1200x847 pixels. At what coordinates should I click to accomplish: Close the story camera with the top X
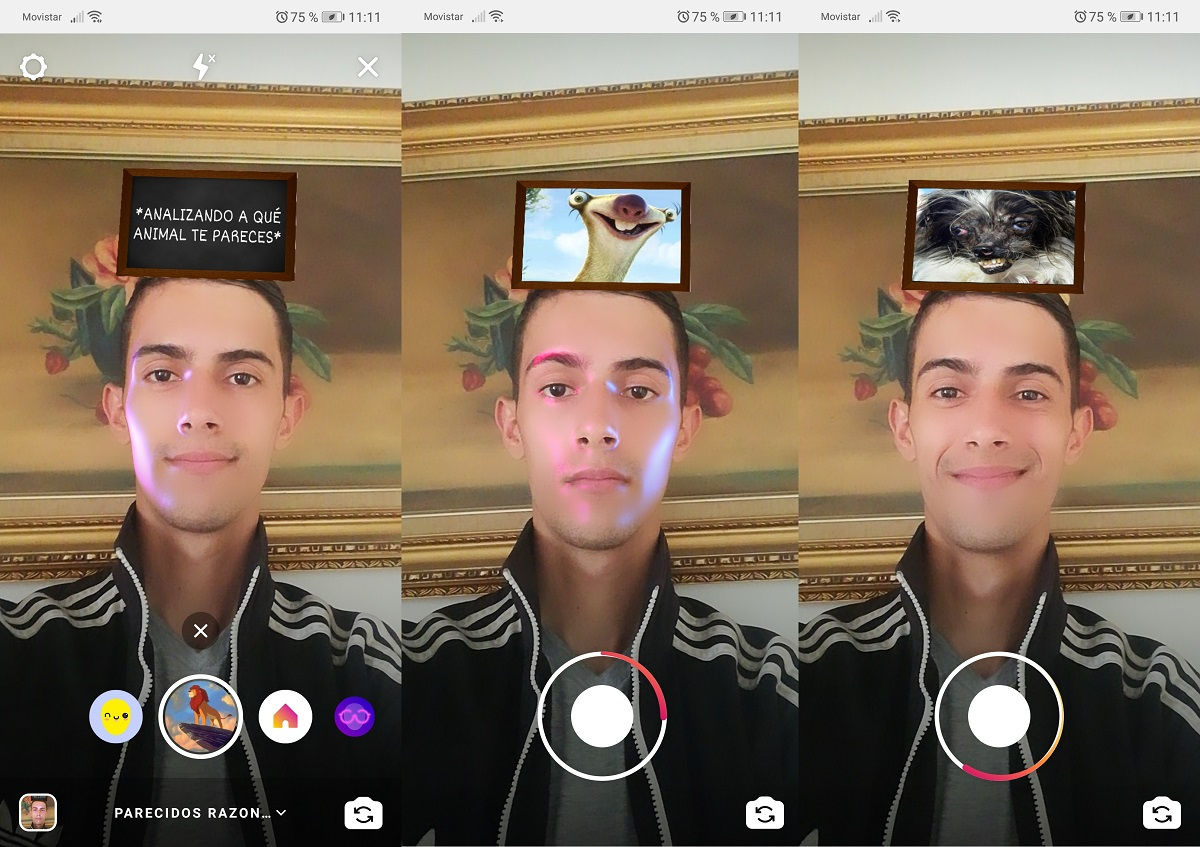[x=368, y=67]
